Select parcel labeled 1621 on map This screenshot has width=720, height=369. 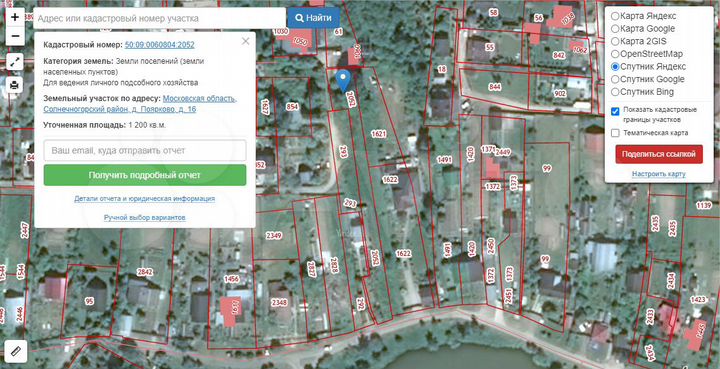pos(379,134)
